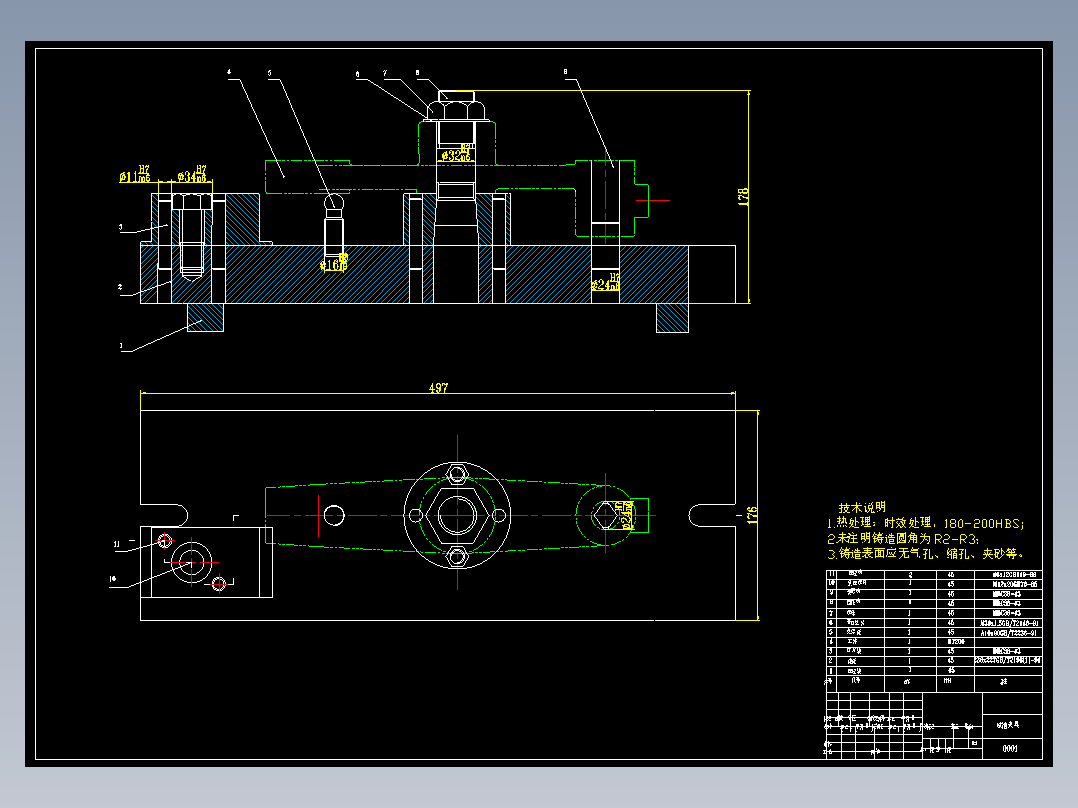This screenshot has width=1078, height=808.
Task: Select note 2 about 铸造圆角 R2-R3
Action: click(903, 538)
